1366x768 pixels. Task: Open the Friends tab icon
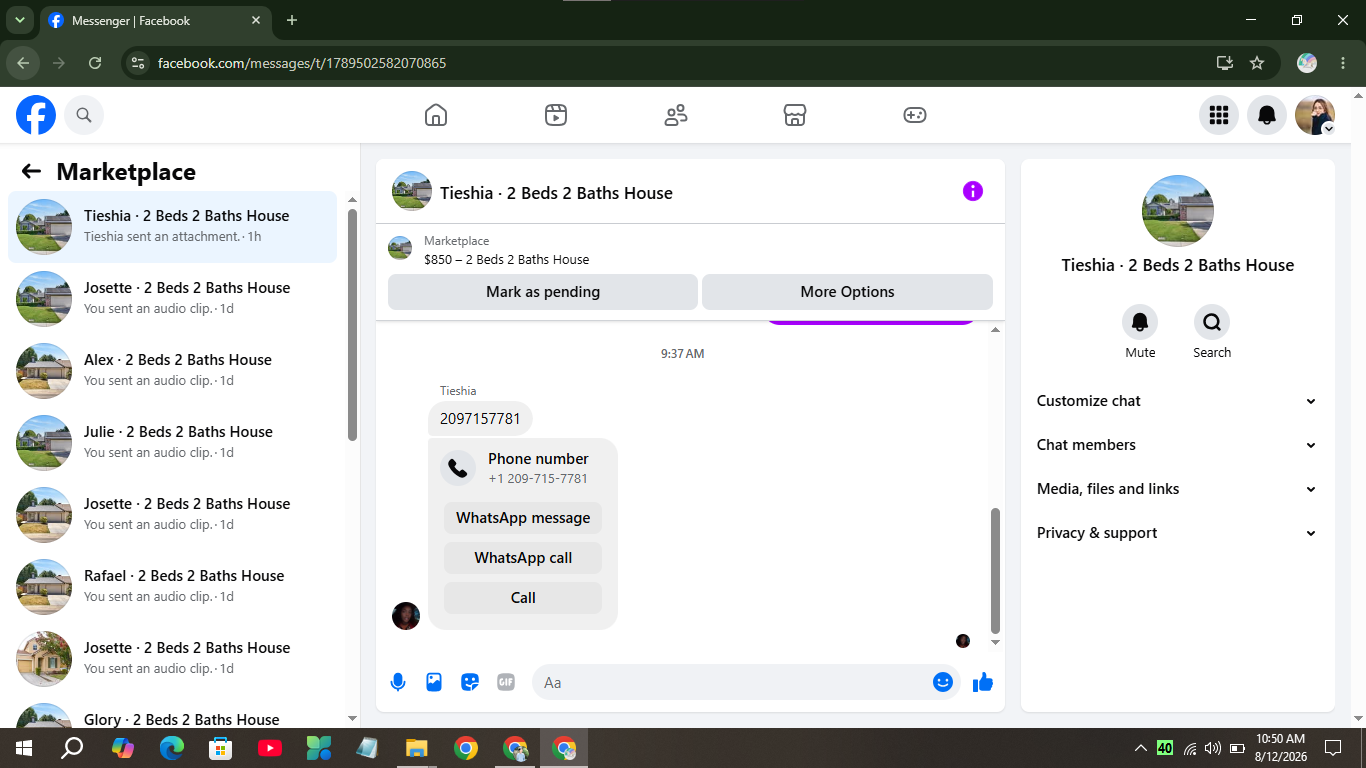pyautogui.click(x=676, y=115)
